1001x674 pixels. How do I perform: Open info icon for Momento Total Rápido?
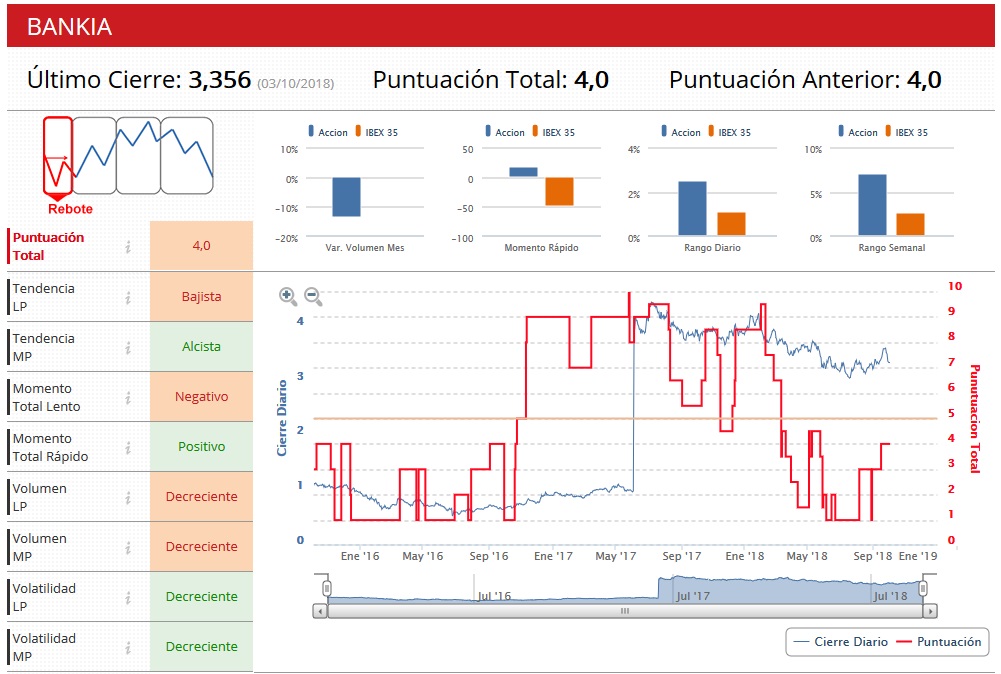pos(128,447)
